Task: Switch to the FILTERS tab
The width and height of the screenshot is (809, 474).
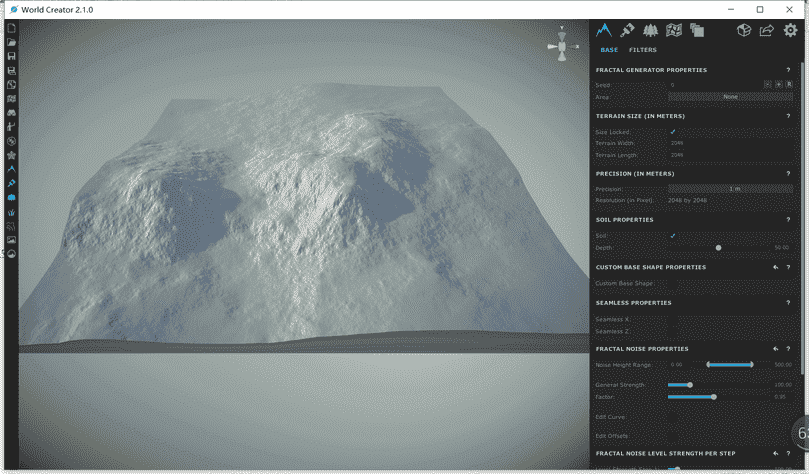Action: 642,50
